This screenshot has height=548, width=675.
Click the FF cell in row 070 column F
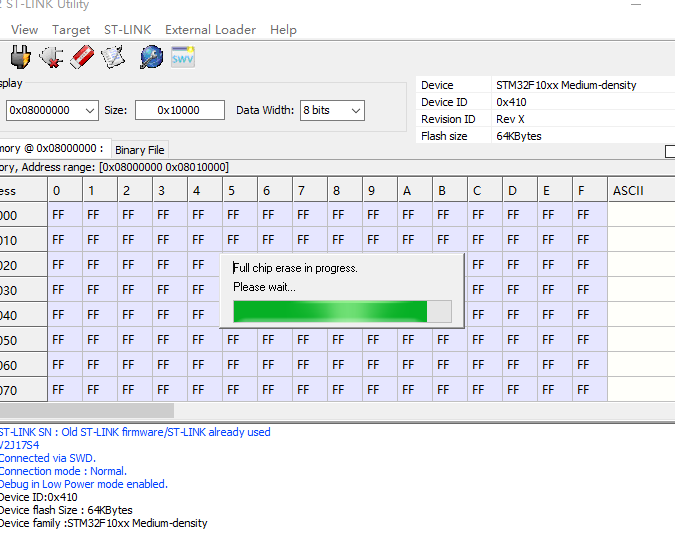point(590,390)
